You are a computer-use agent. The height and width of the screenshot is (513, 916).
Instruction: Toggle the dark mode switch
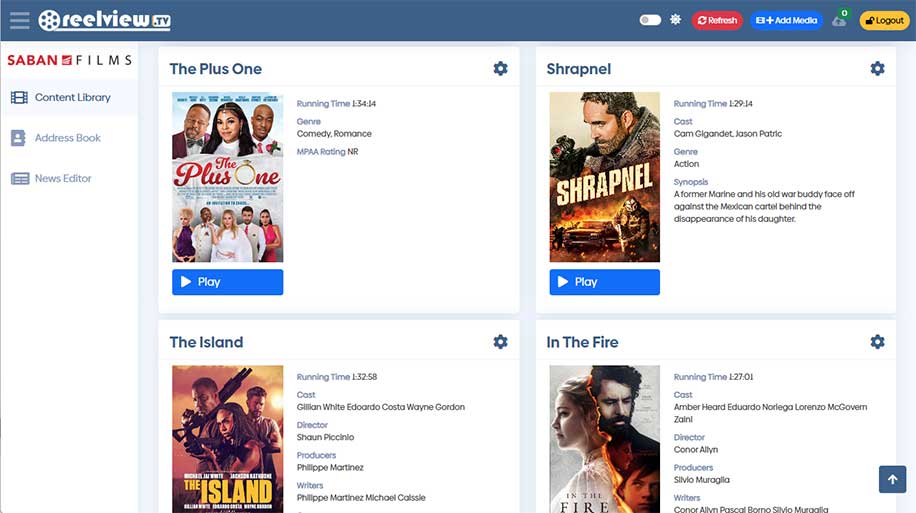650,20
